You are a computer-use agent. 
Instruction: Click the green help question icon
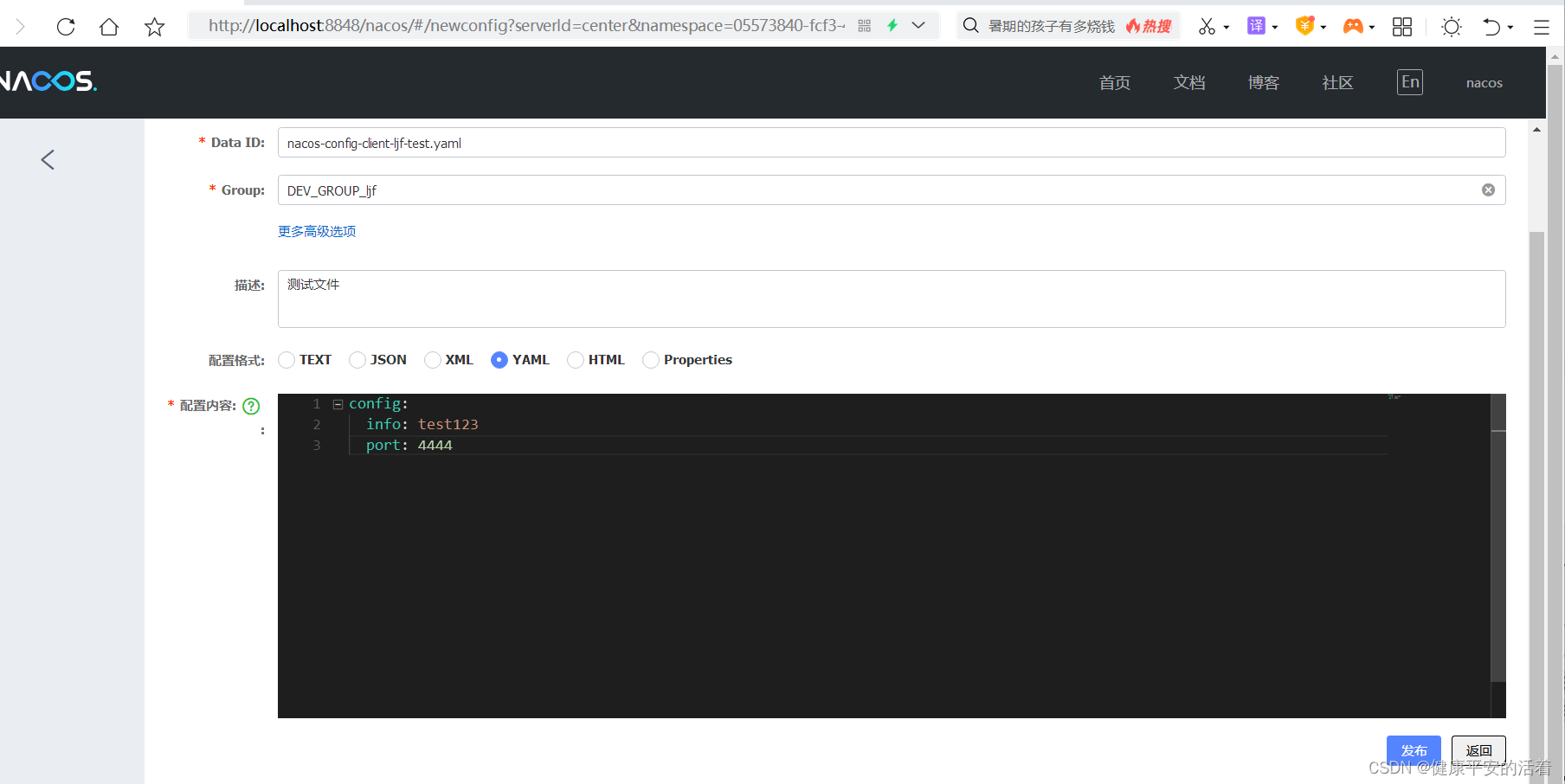[251, 406]
